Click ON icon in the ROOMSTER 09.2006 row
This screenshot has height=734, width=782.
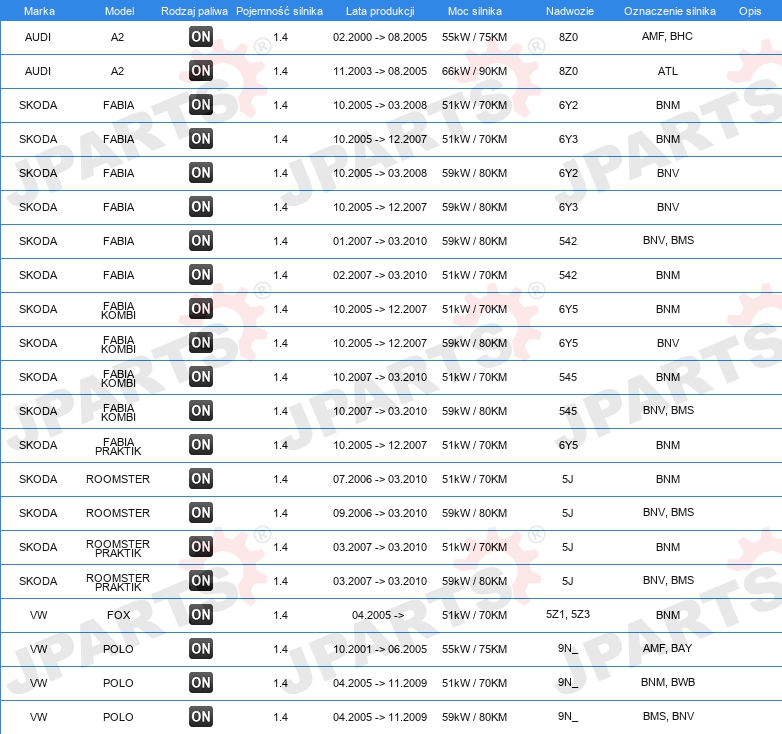tap(201, 512)
